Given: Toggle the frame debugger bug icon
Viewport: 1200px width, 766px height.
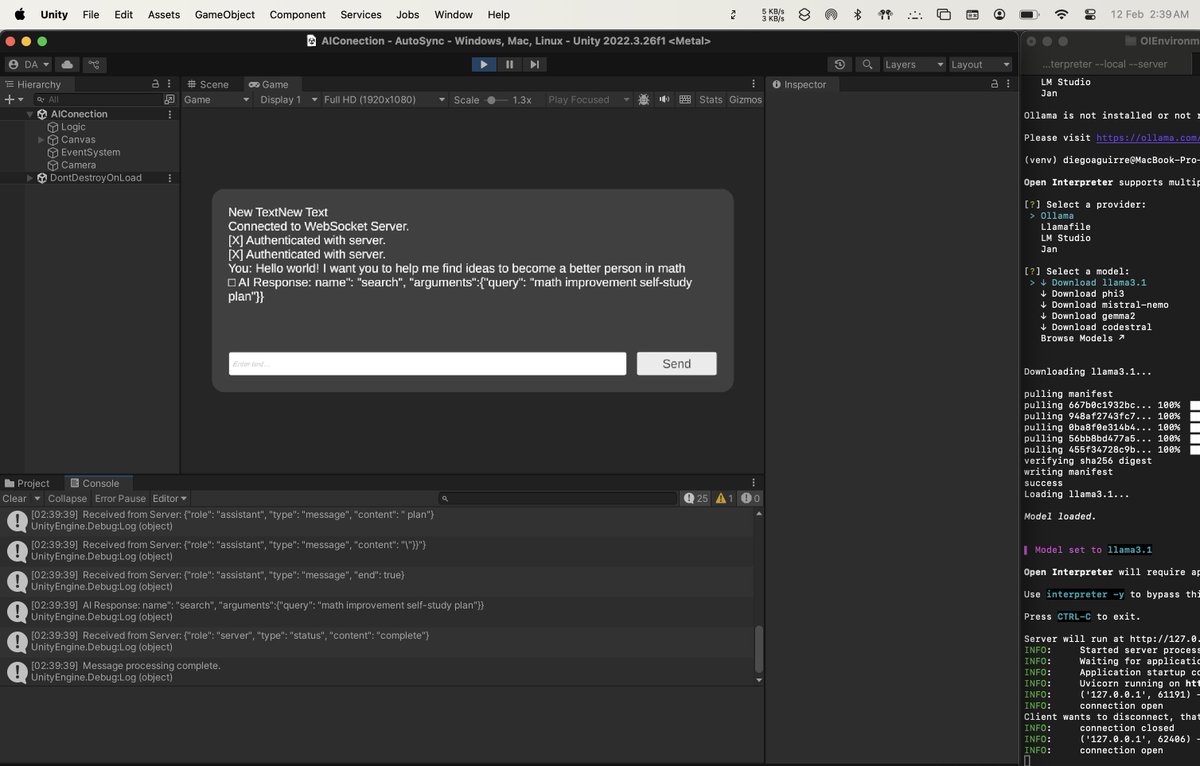Looking at the screenshot, I should coord(644,100).
